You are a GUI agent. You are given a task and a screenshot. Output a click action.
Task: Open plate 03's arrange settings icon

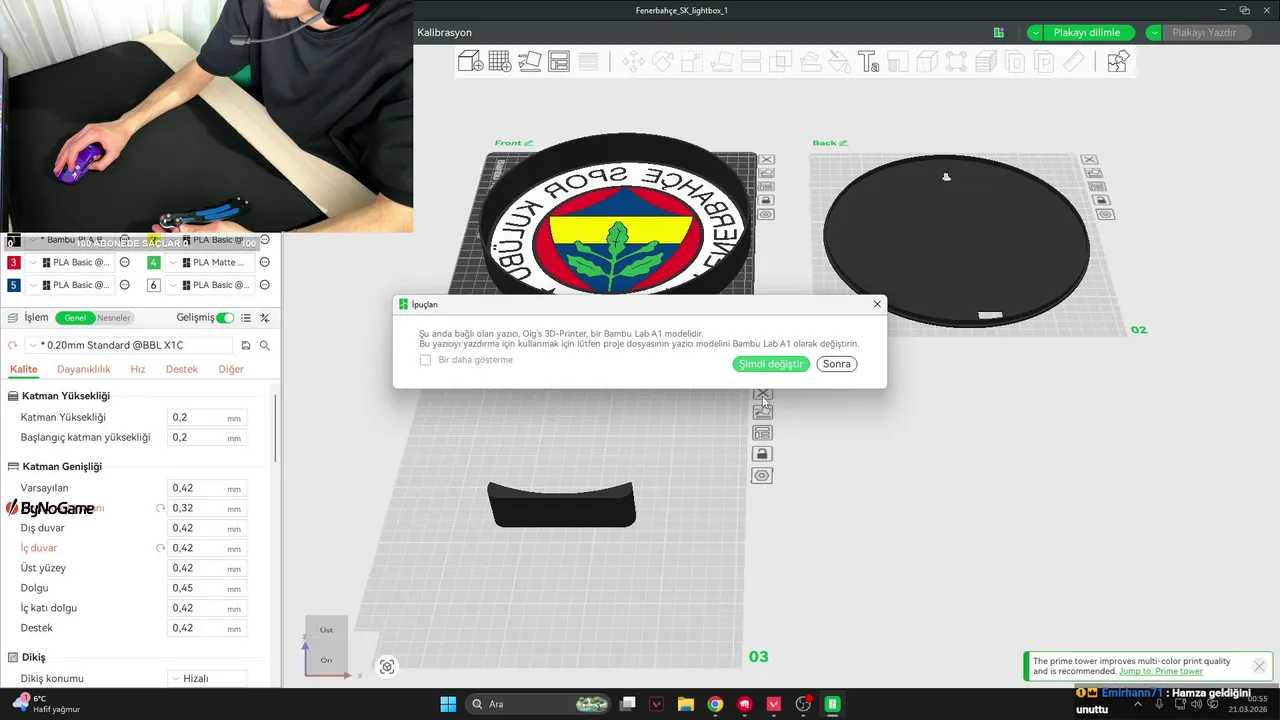coord(762,433)
